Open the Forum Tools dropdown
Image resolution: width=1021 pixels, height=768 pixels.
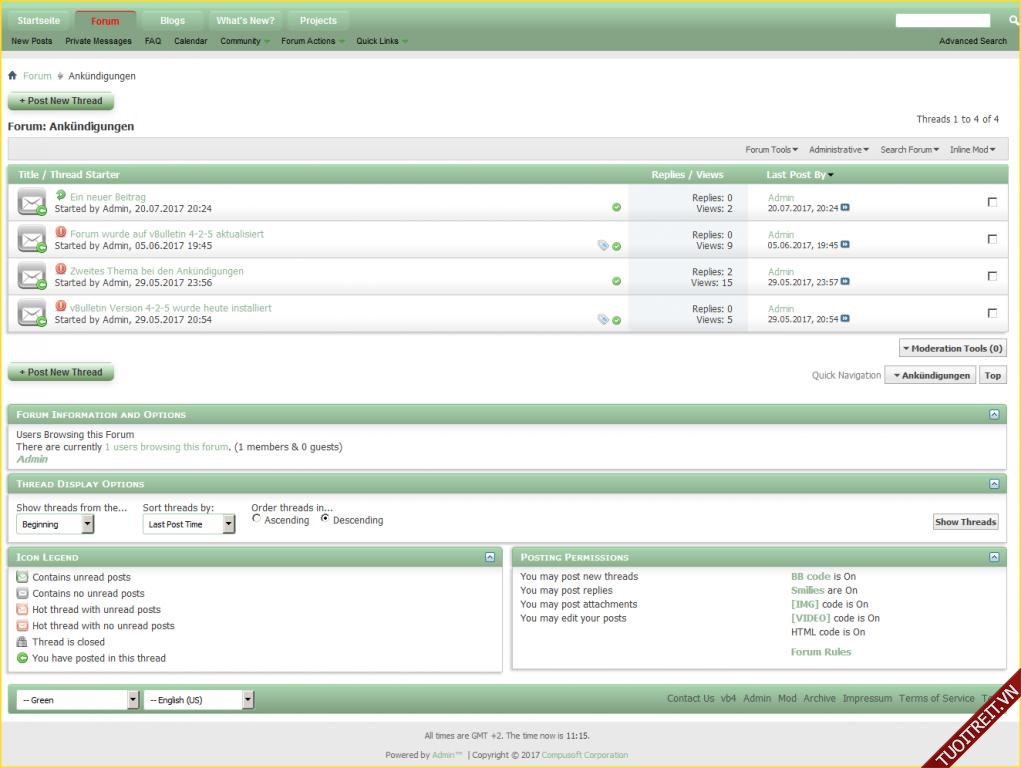pyautogui.click(x=771, y=150)
